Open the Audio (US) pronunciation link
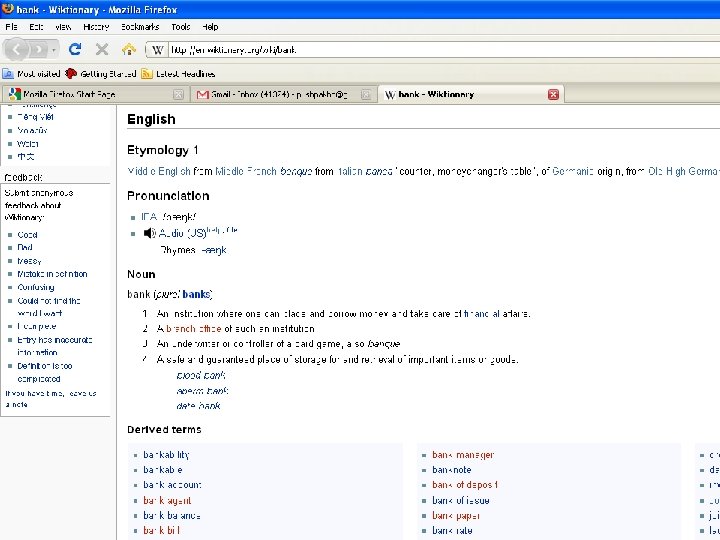 [x=182, y=233]
